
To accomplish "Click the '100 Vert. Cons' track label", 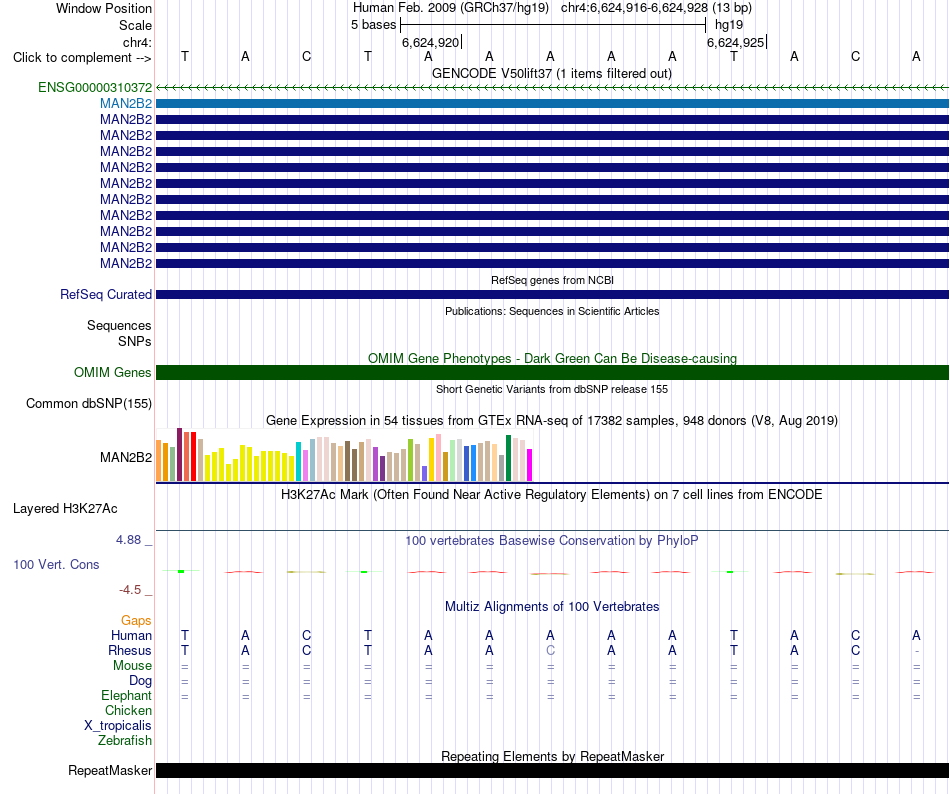I will point(56,564).
